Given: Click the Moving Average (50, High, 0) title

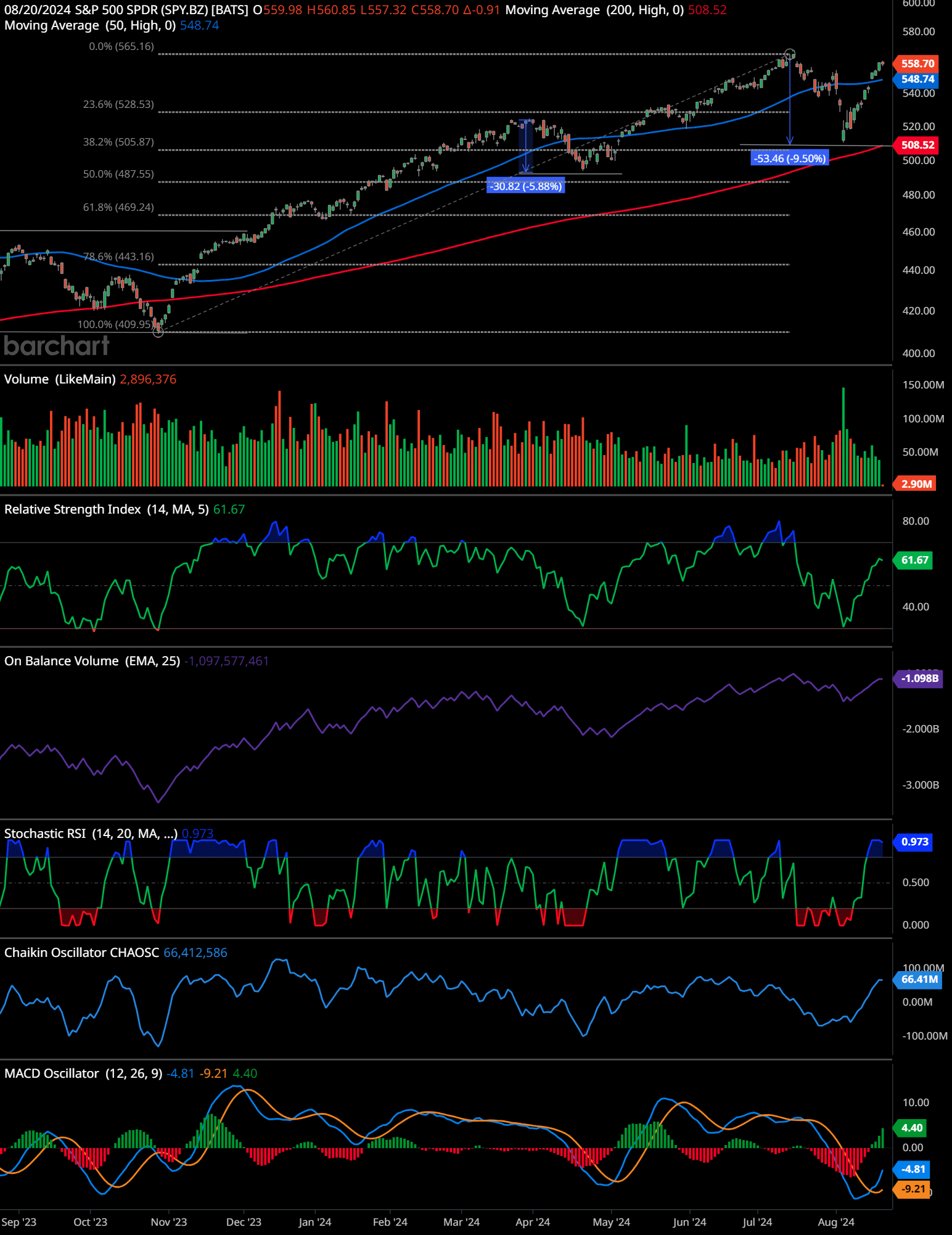Looking at the screenshot, I should 90,25.
